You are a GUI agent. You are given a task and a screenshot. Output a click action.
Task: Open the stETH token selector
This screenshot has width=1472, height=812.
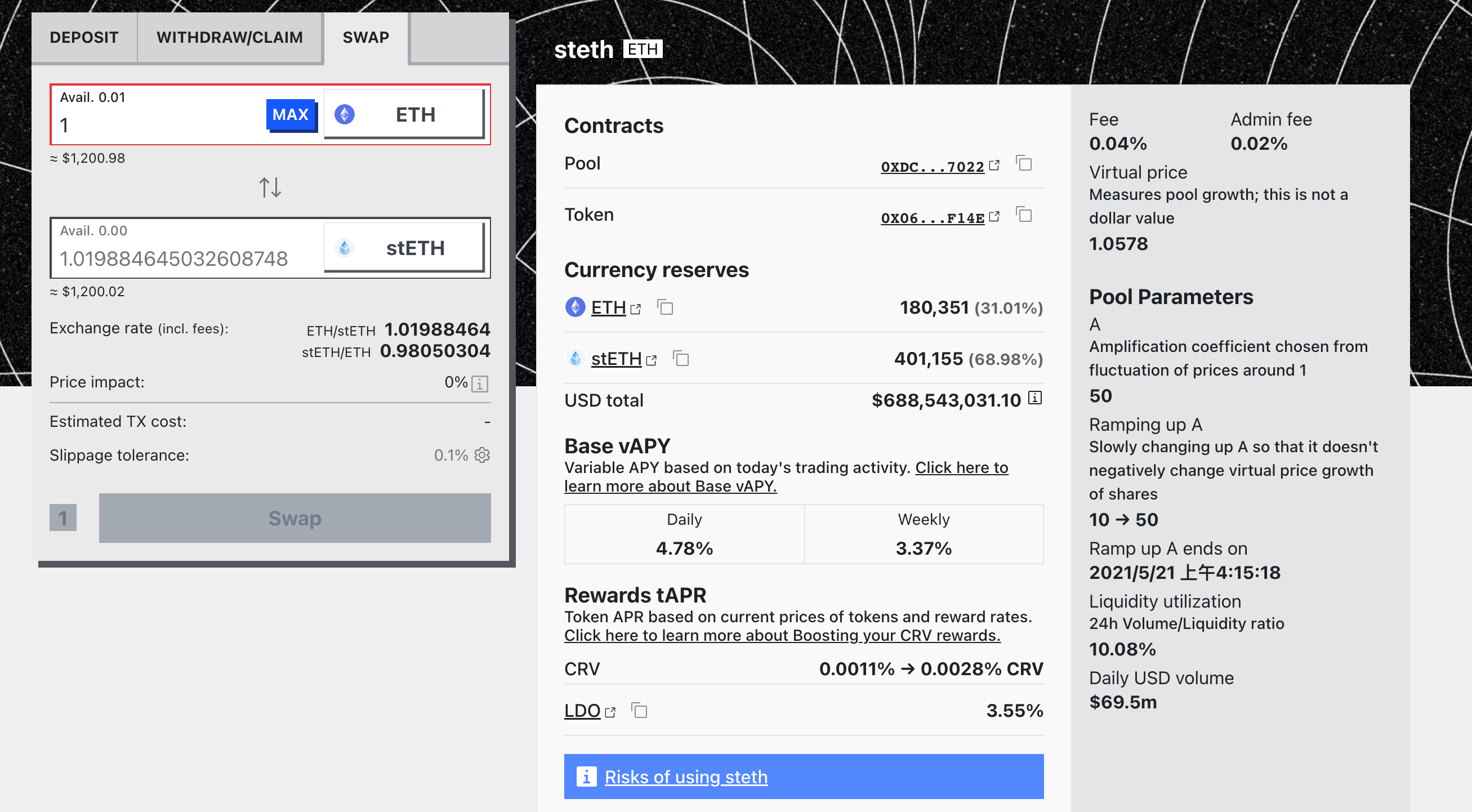403,248
